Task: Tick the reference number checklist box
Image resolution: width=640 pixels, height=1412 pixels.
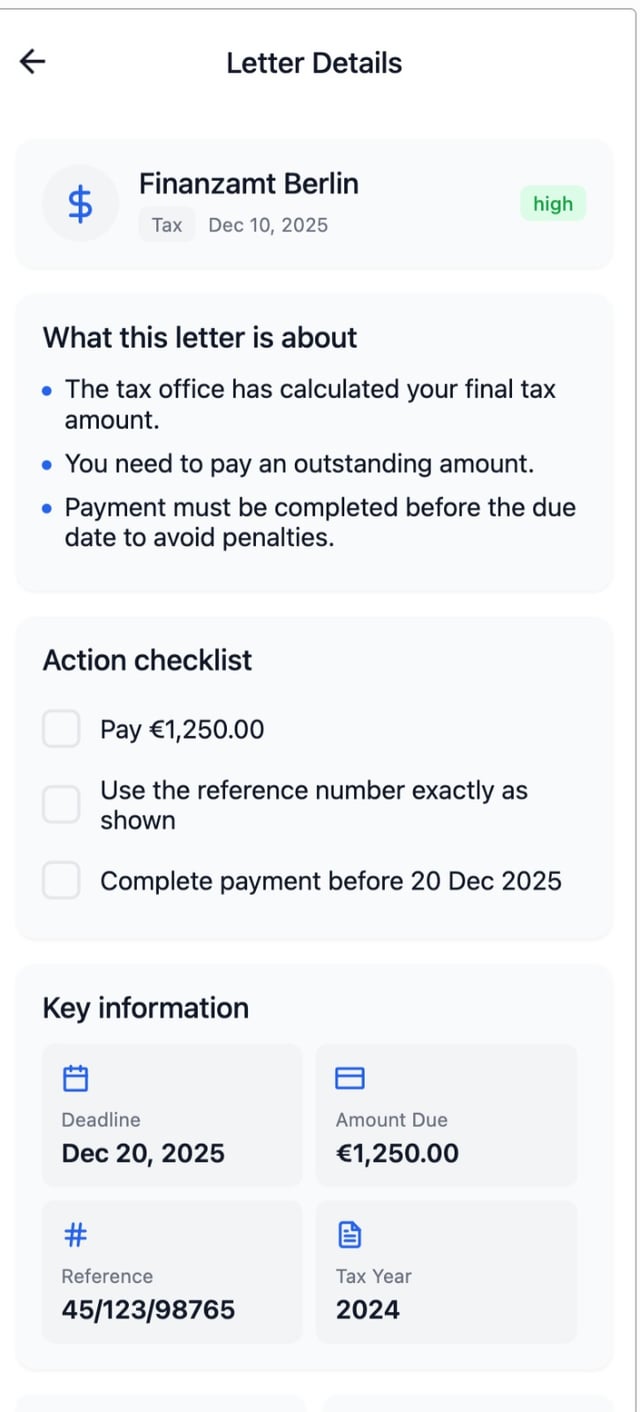Action: pos(61,804)
